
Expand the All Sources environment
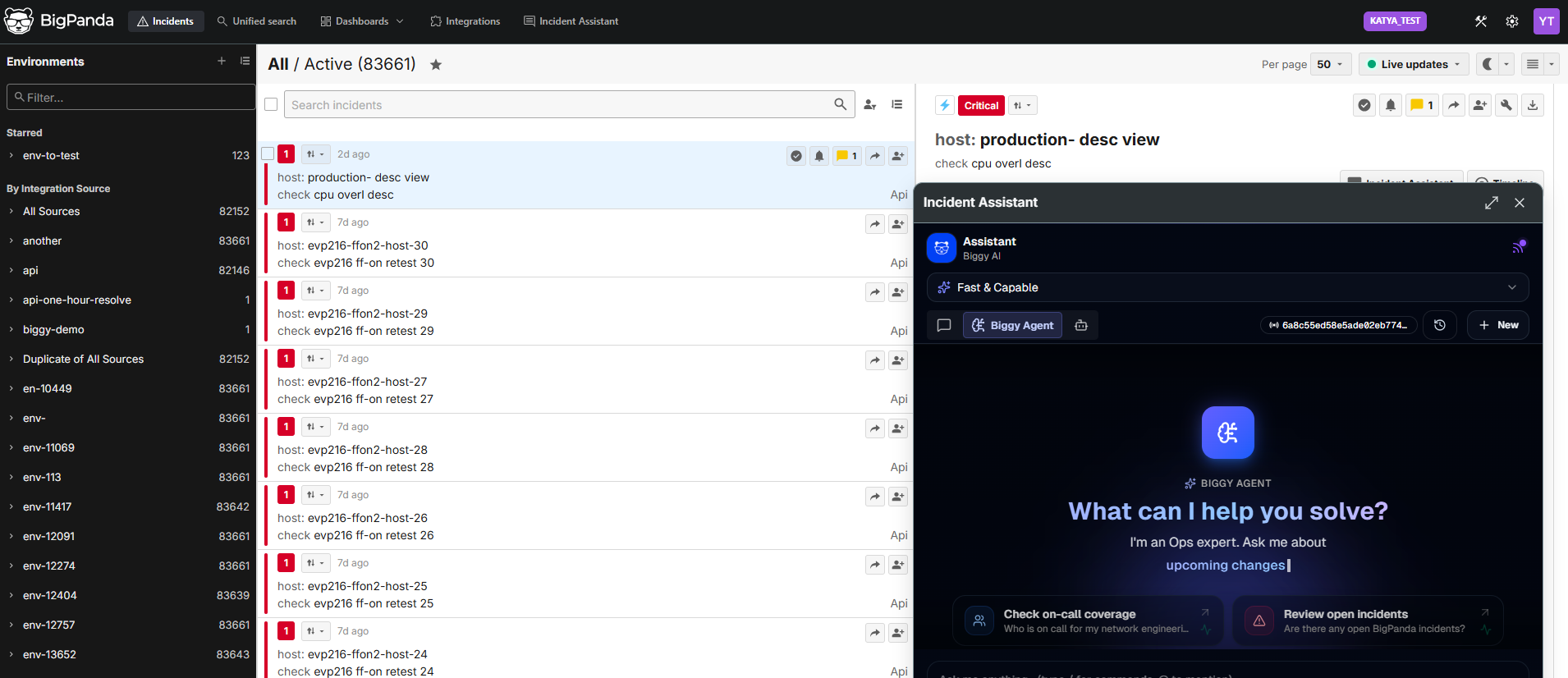11,211
